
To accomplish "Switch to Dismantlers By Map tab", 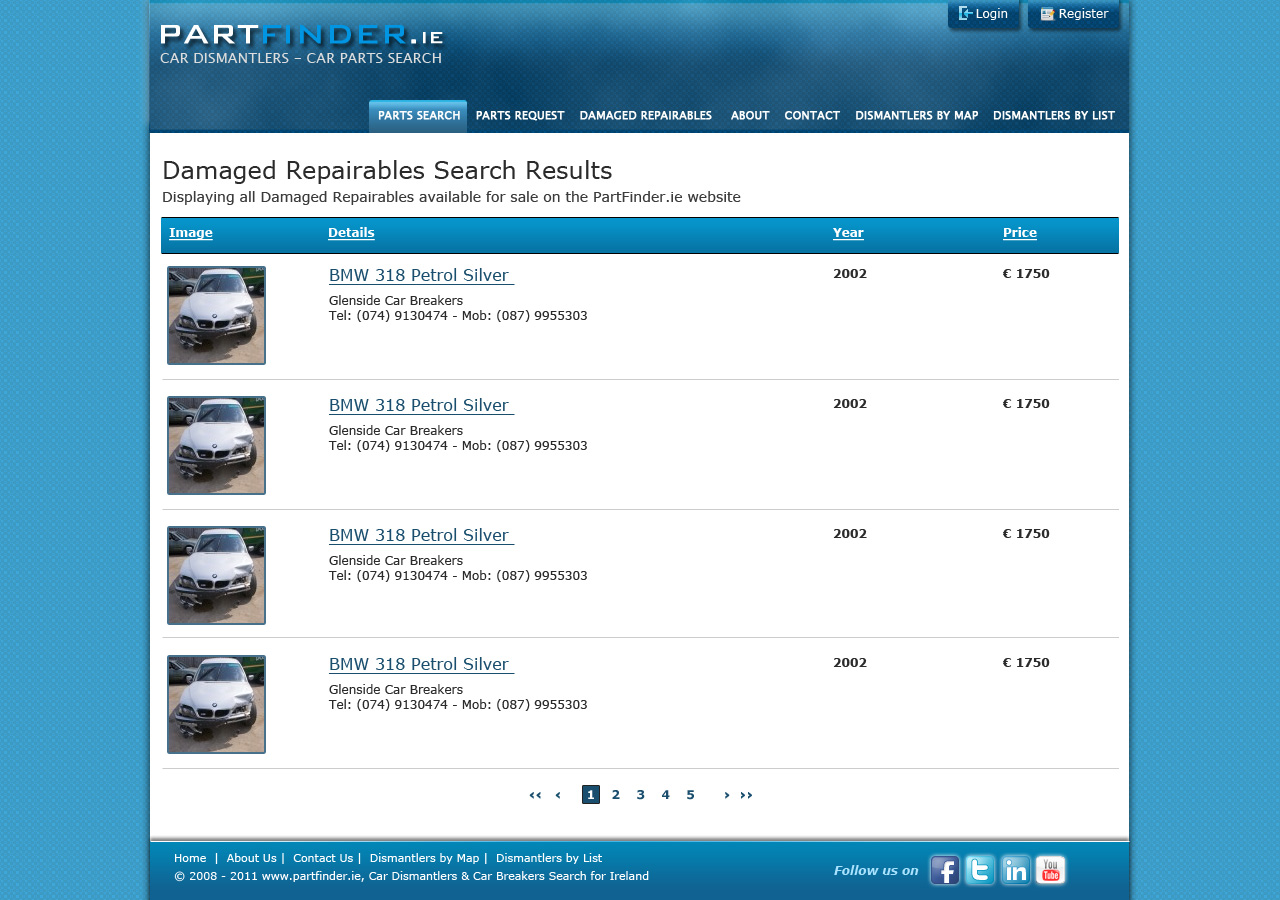I will pos(916,116).
